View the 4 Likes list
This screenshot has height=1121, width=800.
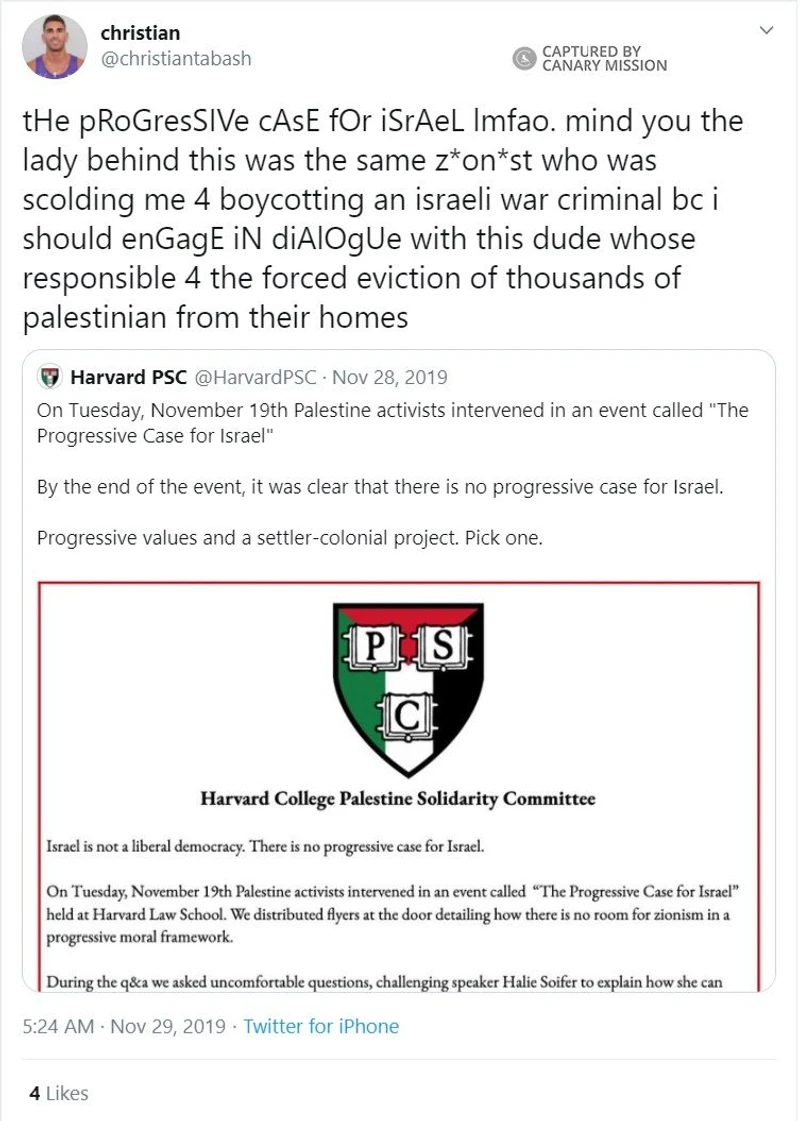(59, 1093)
